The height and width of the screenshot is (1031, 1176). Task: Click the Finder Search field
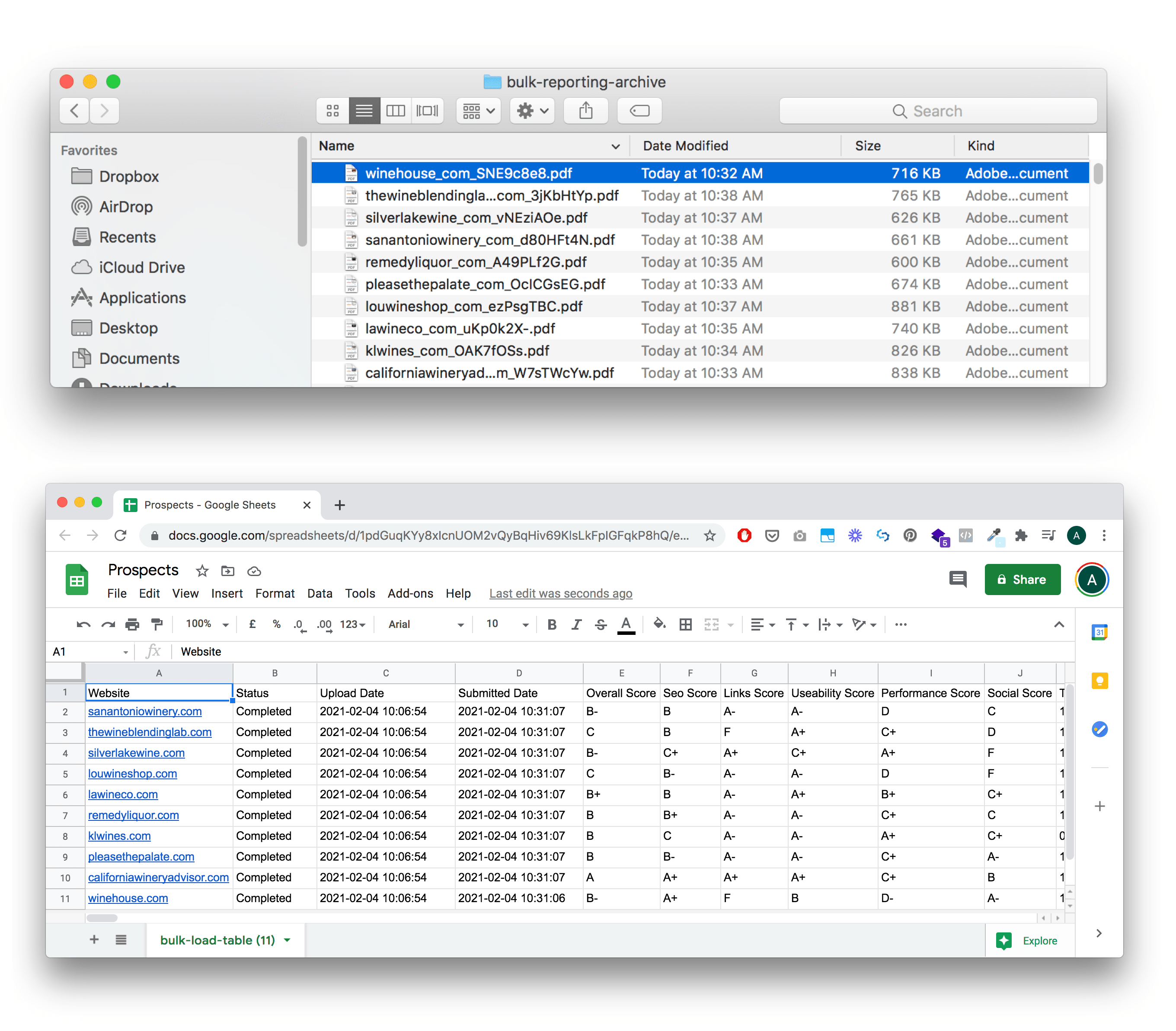pyautogui.click(x=937, y=111)
